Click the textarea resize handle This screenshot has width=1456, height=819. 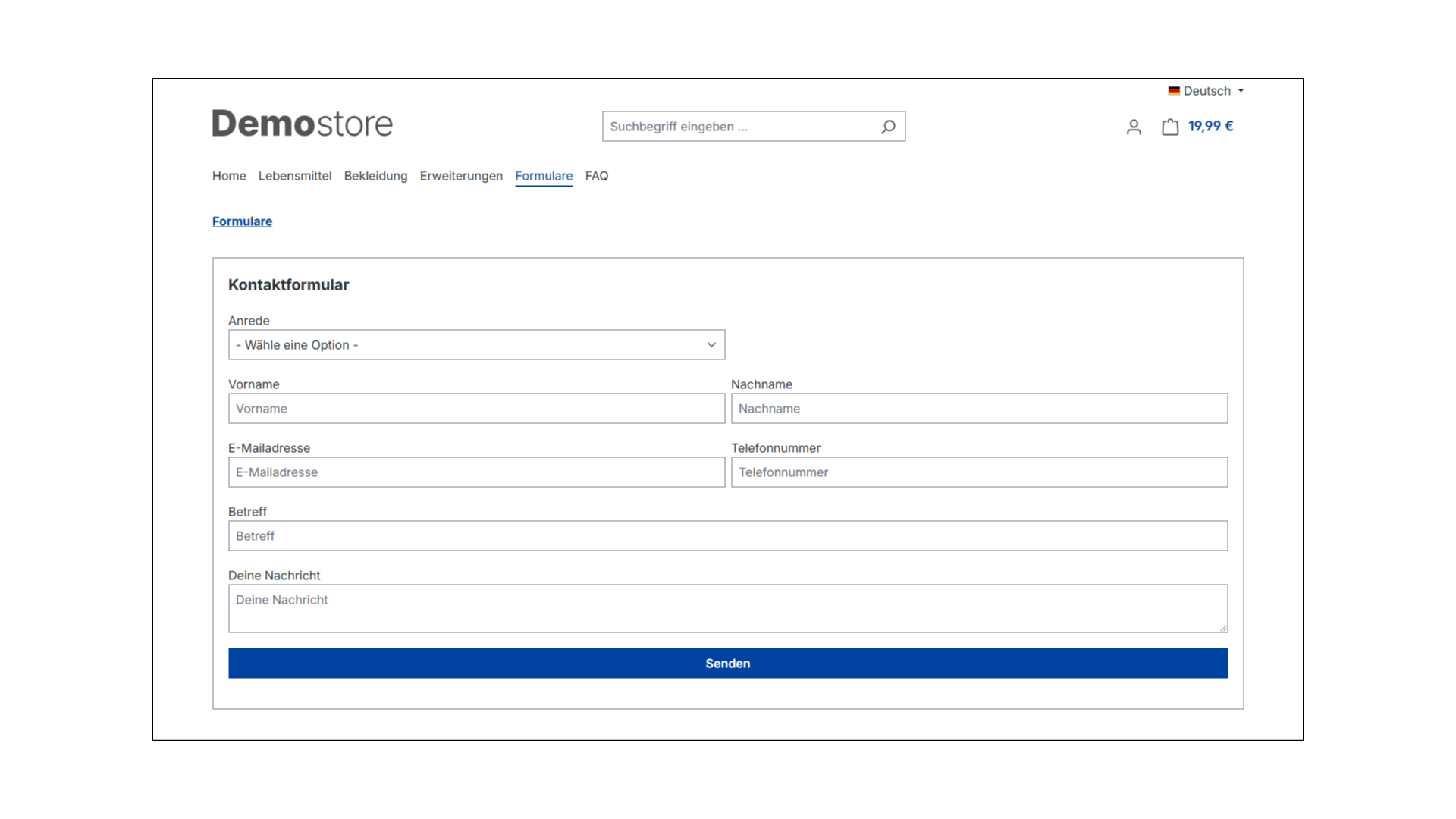coord(1223,628)
